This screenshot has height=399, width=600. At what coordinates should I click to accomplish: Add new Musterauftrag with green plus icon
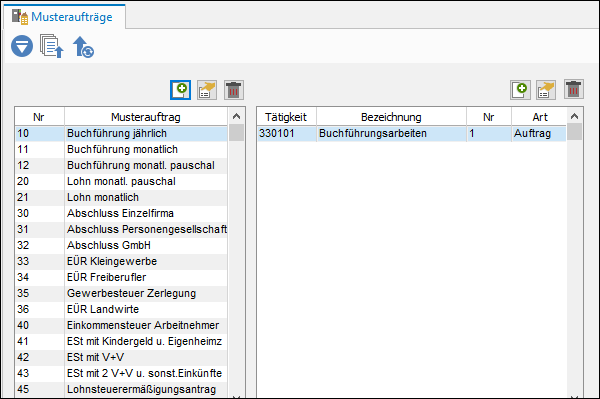click(x=180, y=90)
